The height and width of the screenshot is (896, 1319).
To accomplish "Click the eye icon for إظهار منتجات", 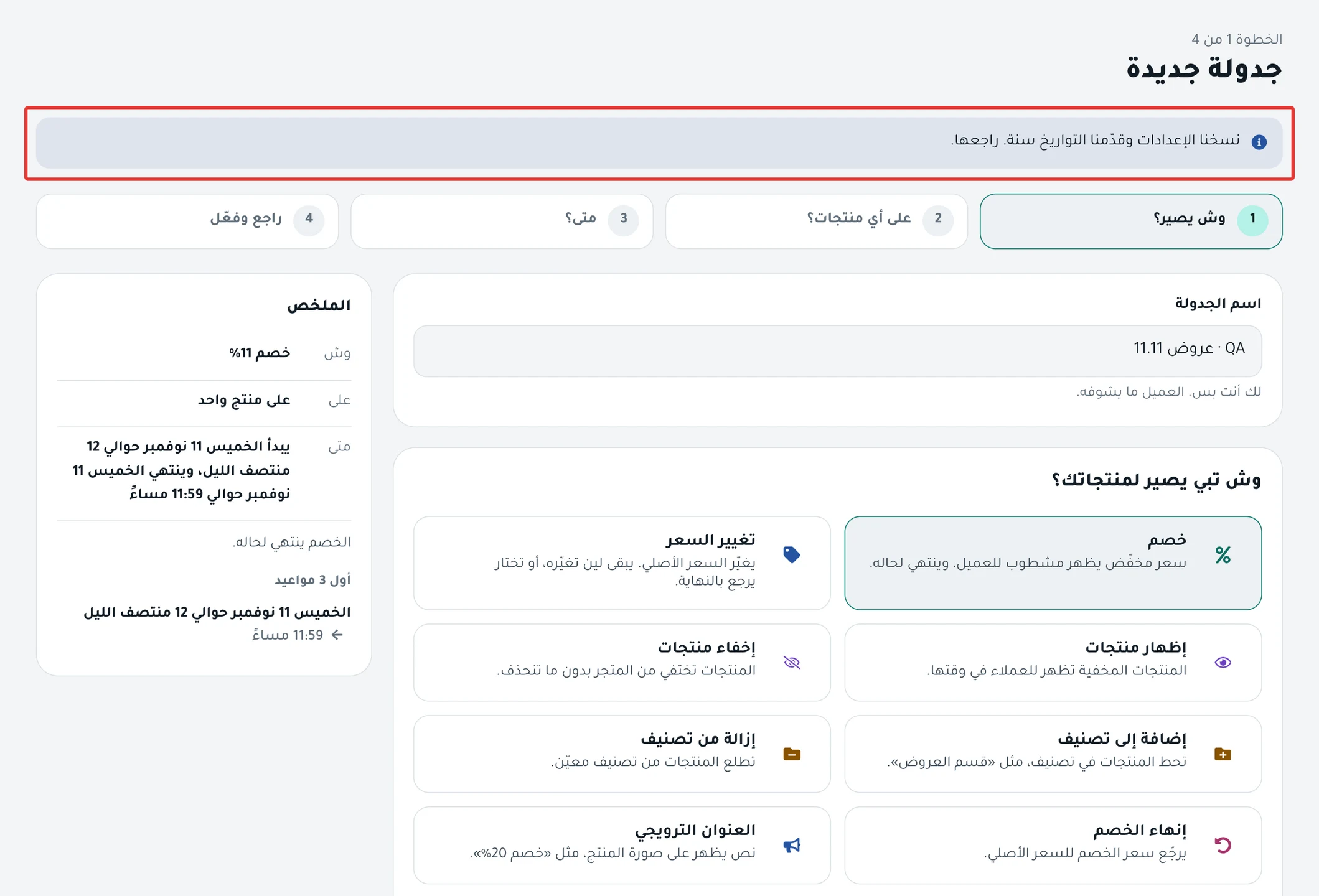I will 1223,662.
